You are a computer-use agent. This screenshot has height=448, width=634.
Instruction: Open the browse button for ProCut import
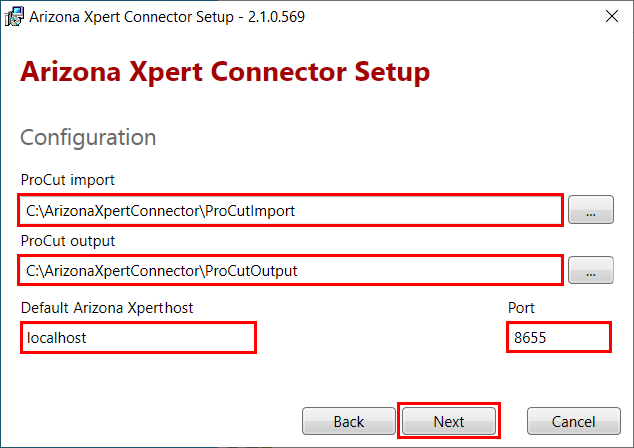click(591, 209)
